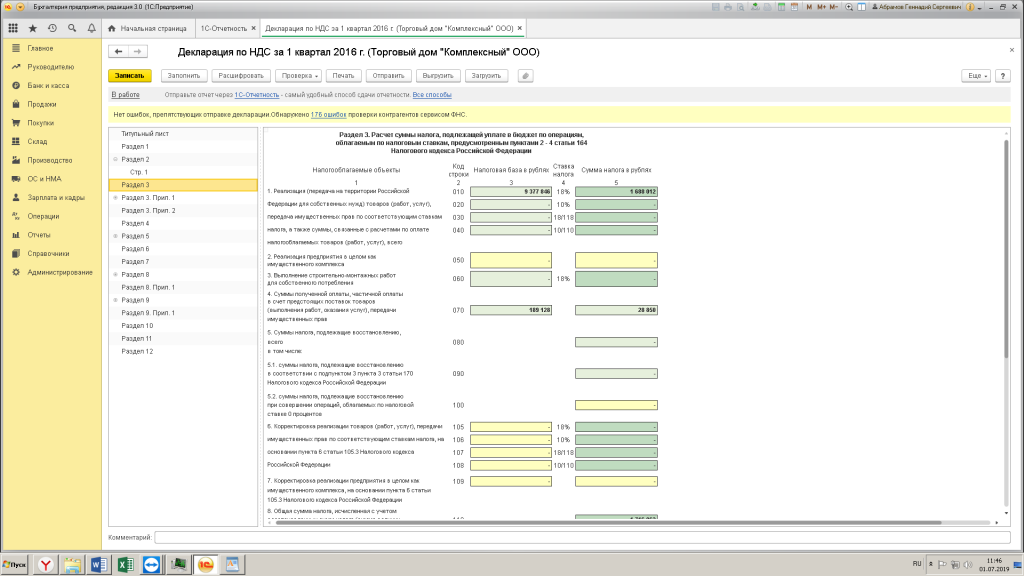The image size is (1024, 576).
Task: Open Банк и касса section
Action: click(48, 86)
